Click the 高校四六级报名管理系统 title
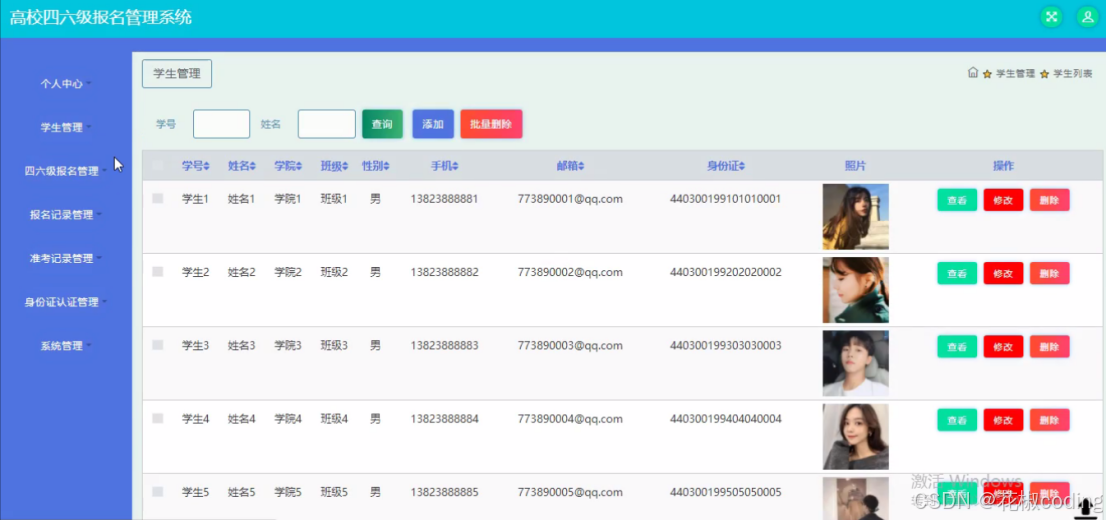This screenshot has width=1107, height=521. [x=100, y=18]
